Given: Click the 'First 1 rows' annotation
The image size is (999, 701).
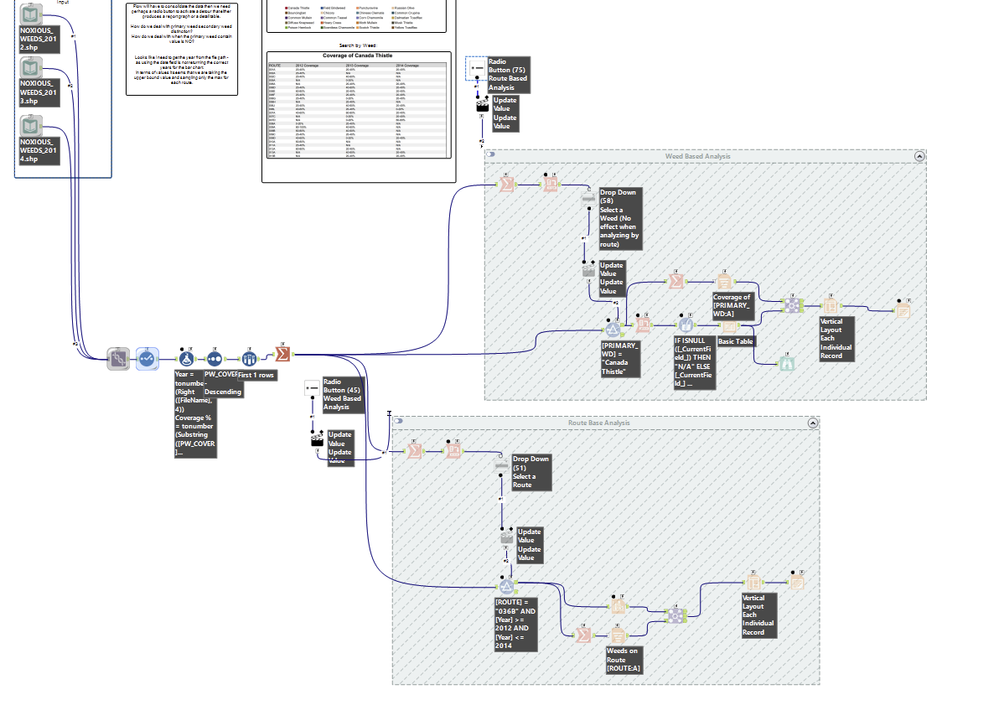Looking at the screenshot, I should (256, 375).
